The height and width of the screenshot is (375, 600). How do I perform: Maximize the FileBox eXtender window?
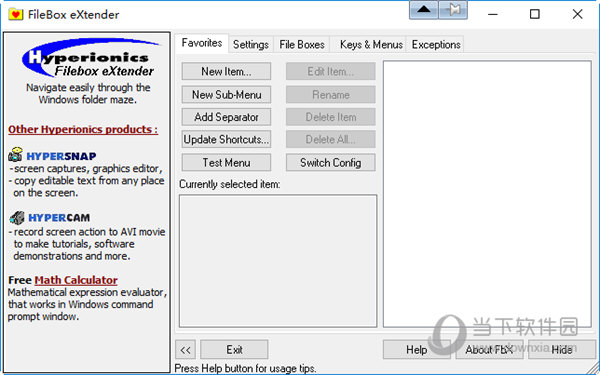click(x=535, y=15)
